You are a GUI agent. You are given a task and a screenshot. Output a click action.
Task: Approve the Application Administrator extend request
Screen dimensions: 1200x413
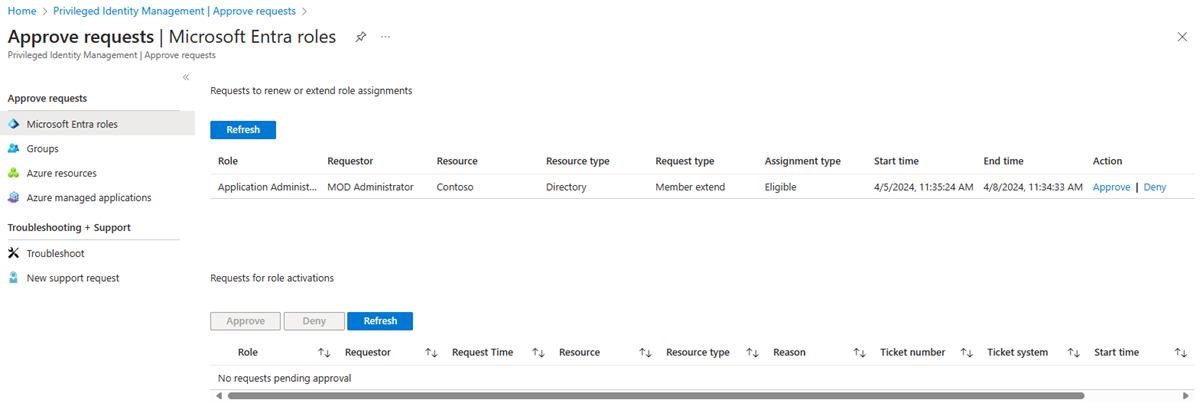(x=1111, y=187)
